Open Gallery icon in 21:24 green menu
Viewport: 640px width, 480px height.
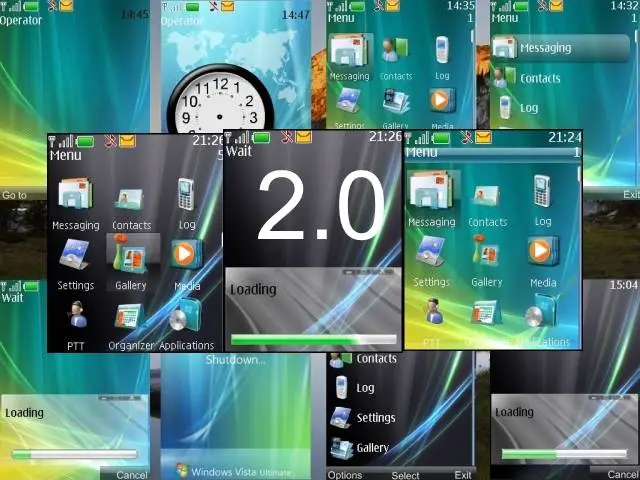point(486,250)
